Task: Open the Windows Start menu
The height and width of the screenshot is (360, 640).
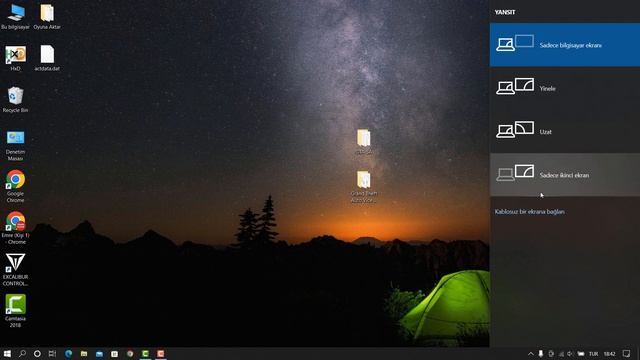Action: (7, 353)
